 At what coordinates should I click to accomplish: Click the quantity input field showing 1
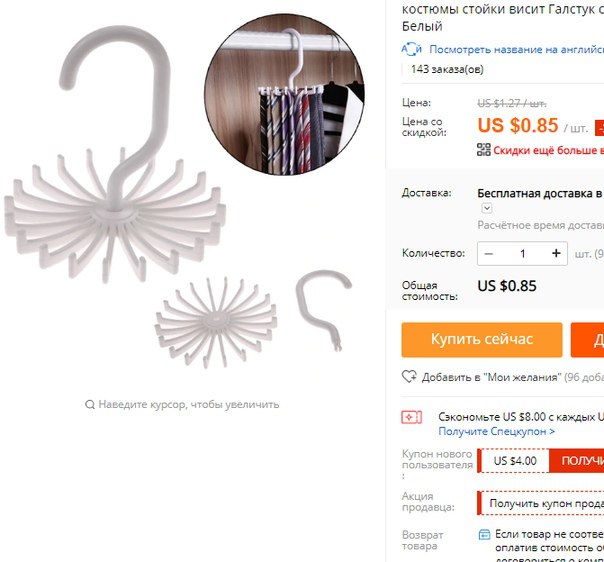(522, 253)
